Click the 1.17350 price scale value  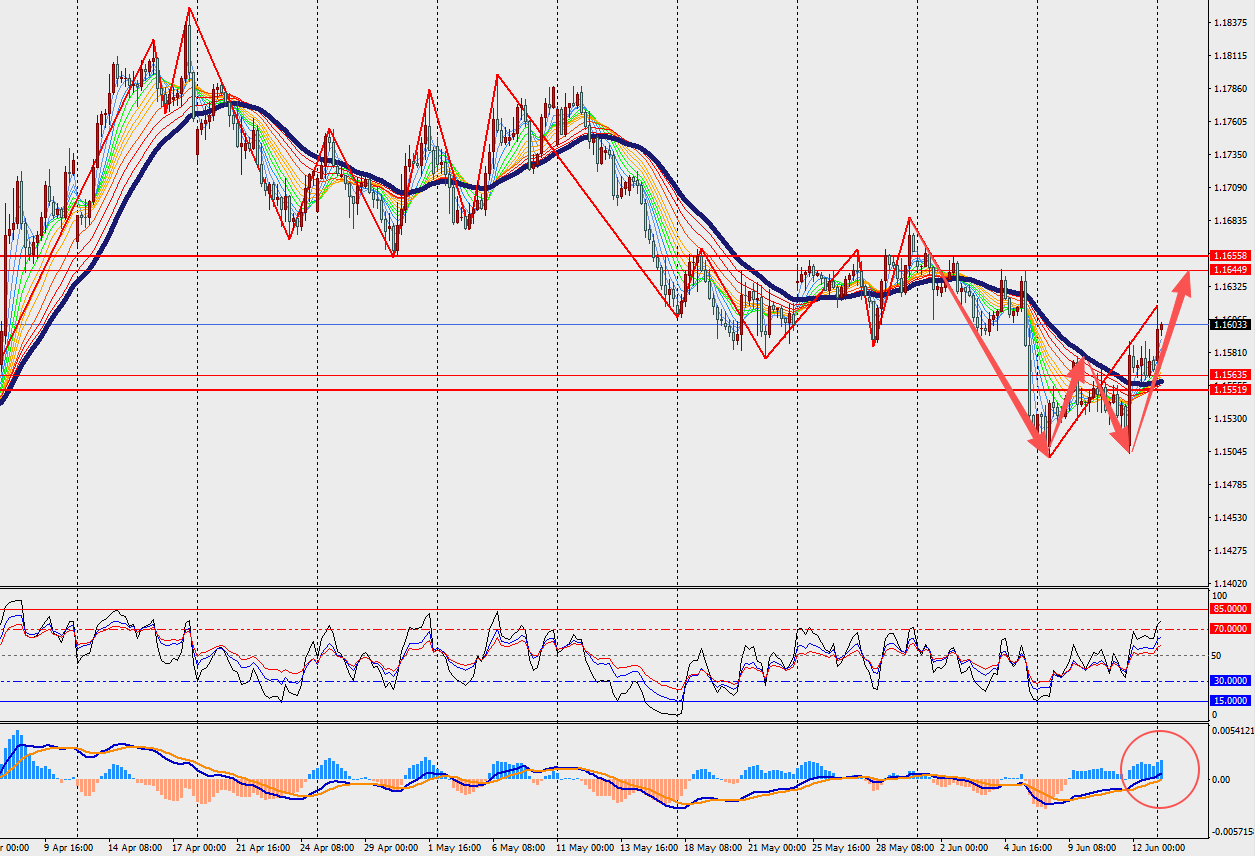[1229, 154]
